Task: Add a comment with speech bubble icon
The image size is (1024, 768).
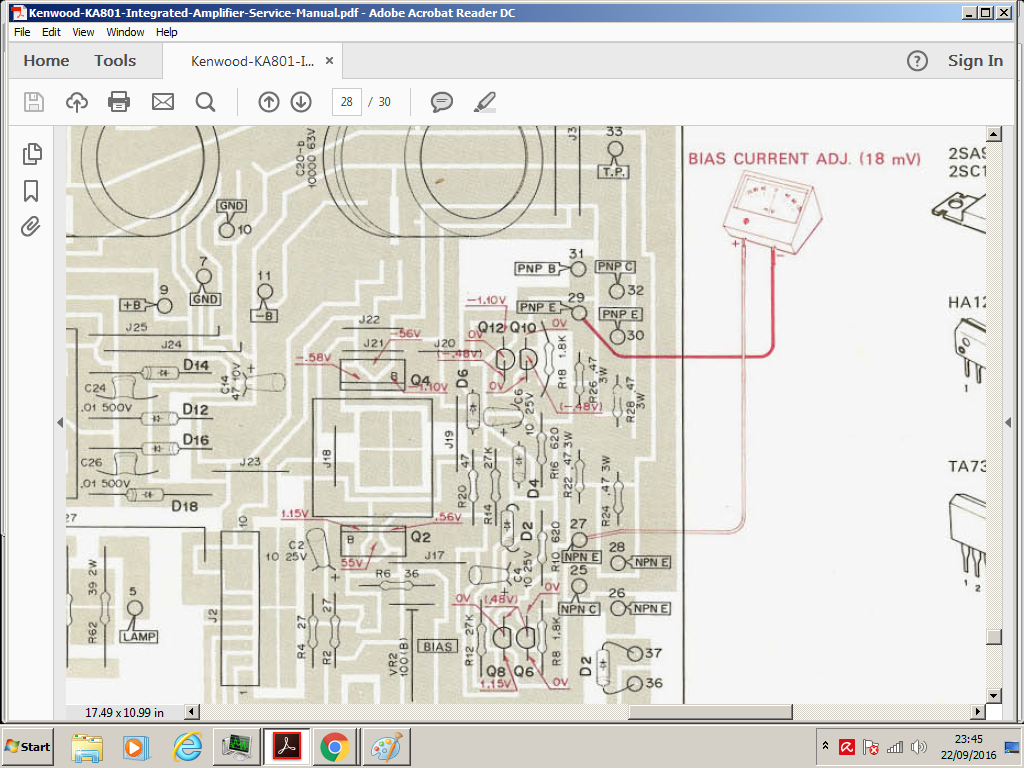Action: click(x=442, y=102)
